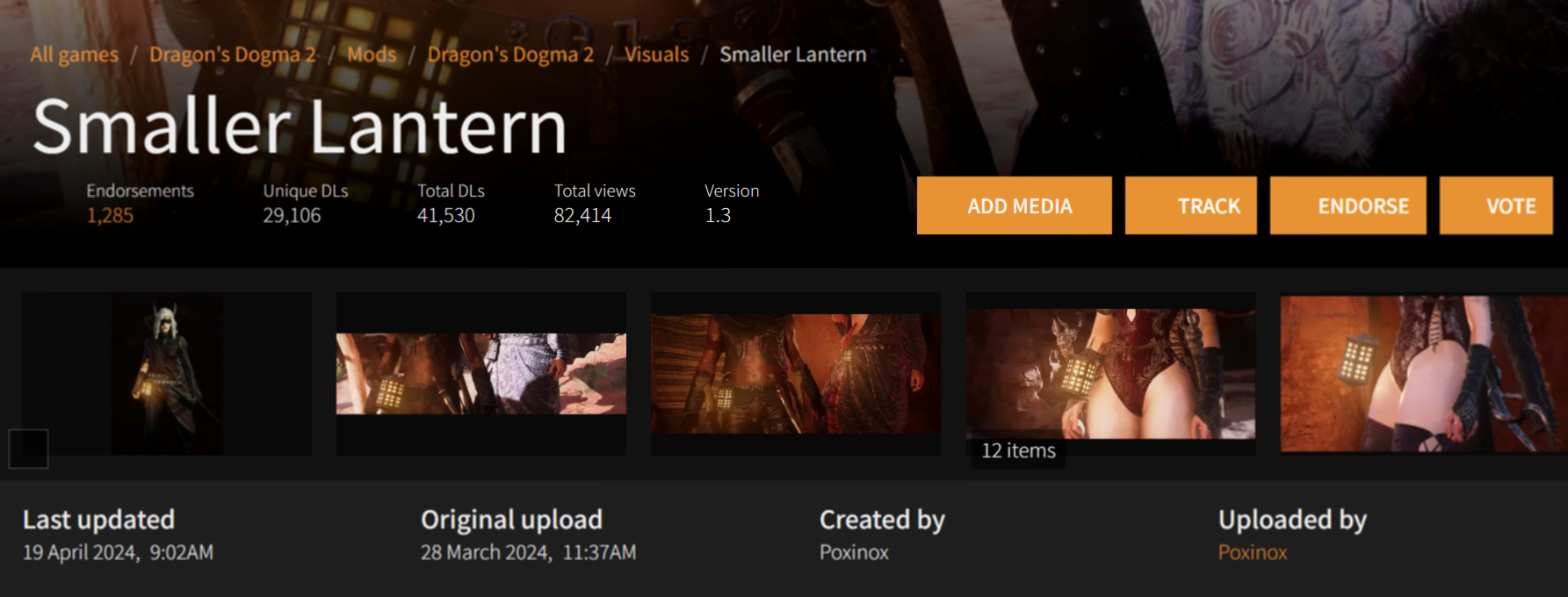Viewport: 1568px width, 597px height.
Task: Open the Visuals category breadcrumb
Action: pyautogui.click(x=656, y=54)
